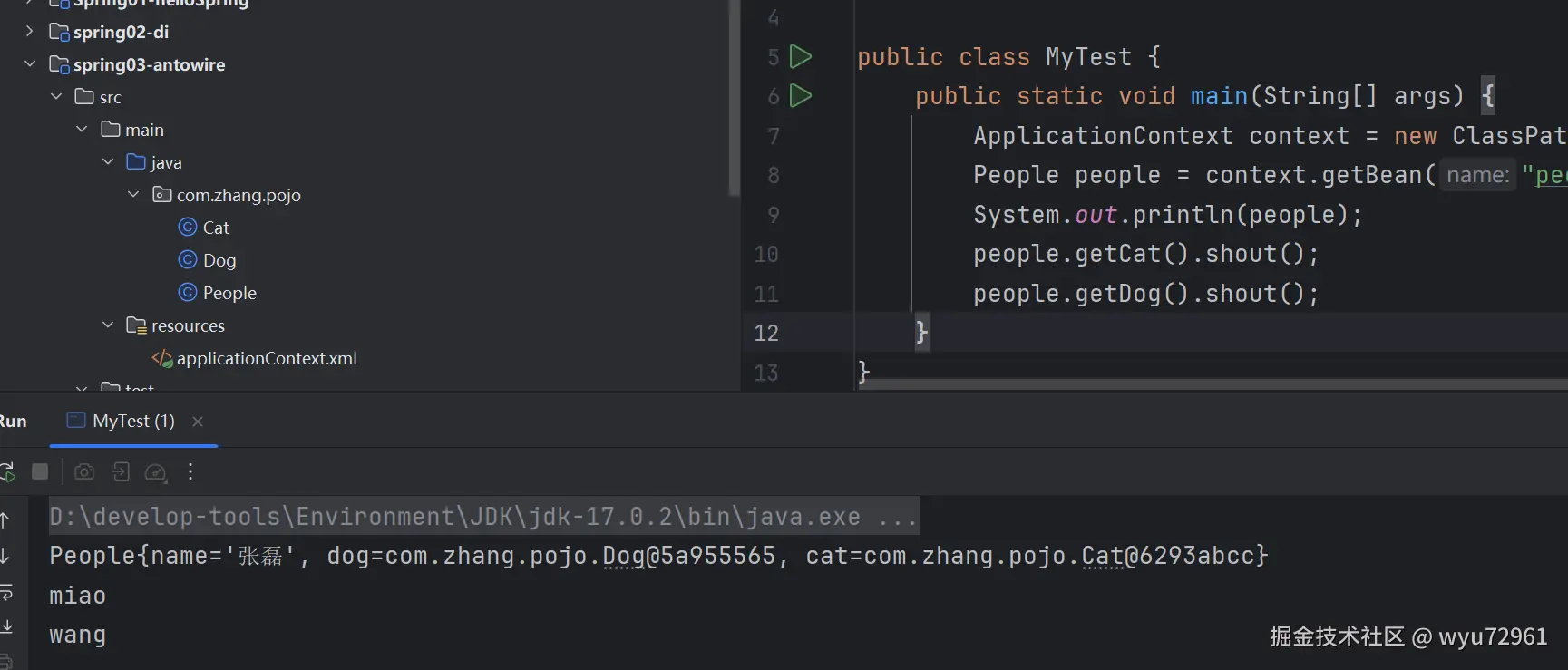Click the down arrow beside the console output
Viewport: 1568px width, 670px height.
coord(5,555)
